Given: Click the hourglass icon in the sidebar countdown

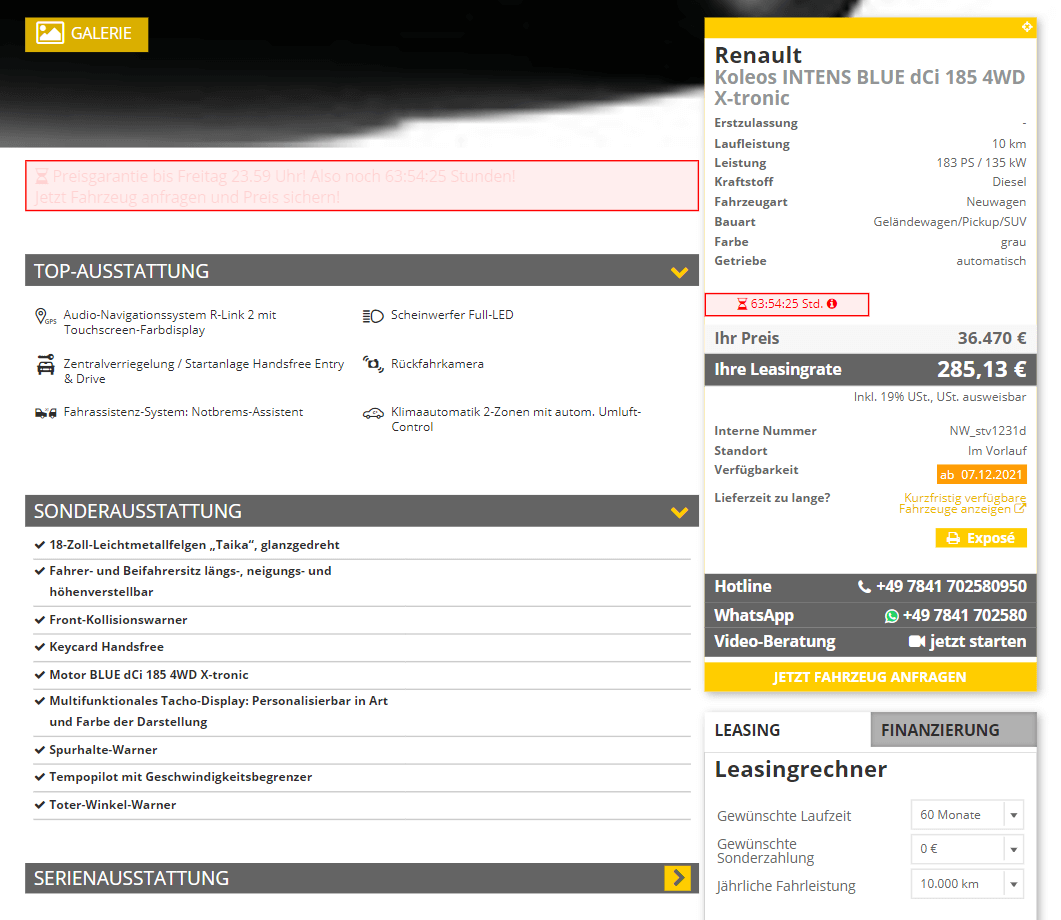Looking at the screenshot, I should click(x=742, y=304).
